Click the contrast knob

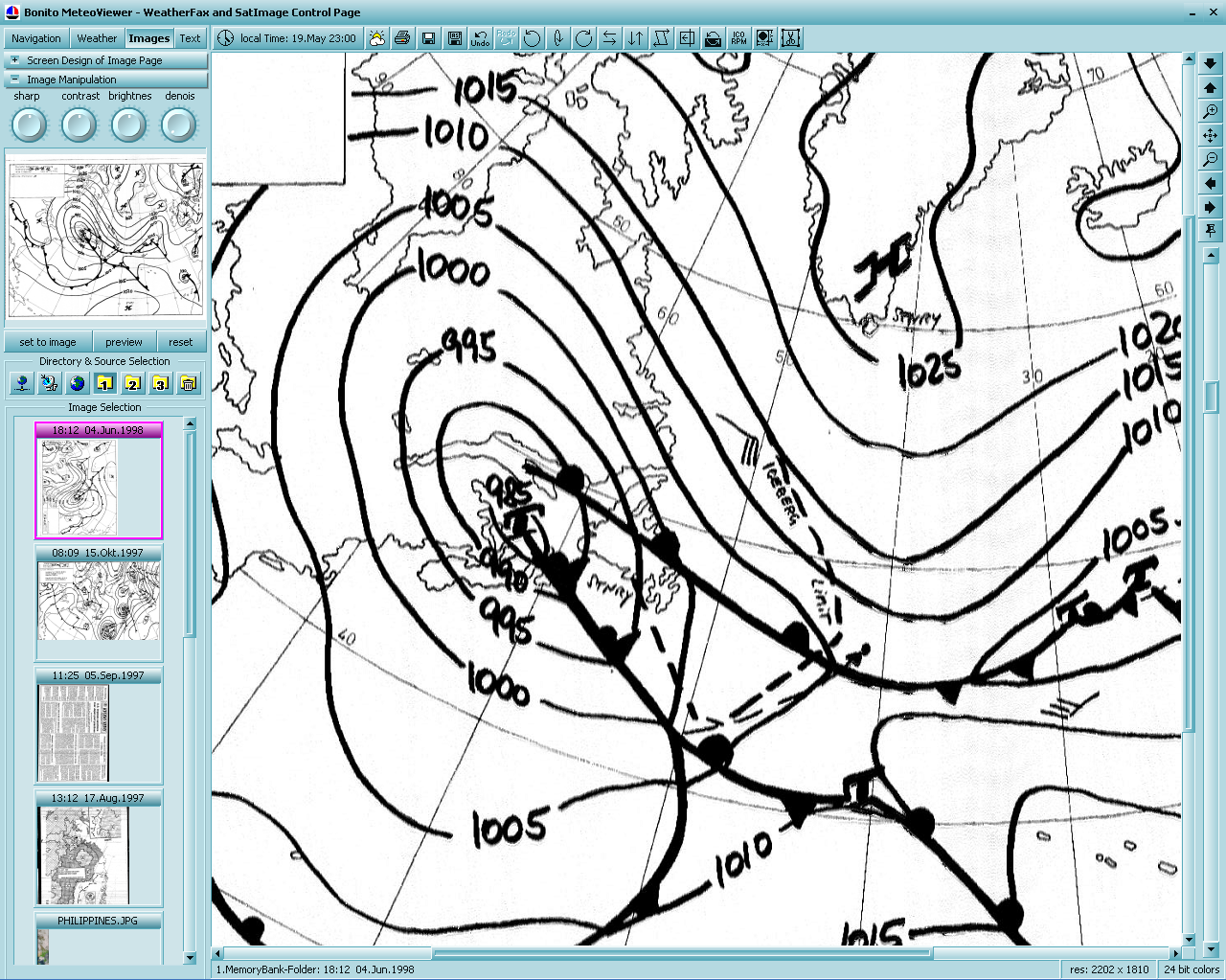pyautogui.click(x=79, y=125)
